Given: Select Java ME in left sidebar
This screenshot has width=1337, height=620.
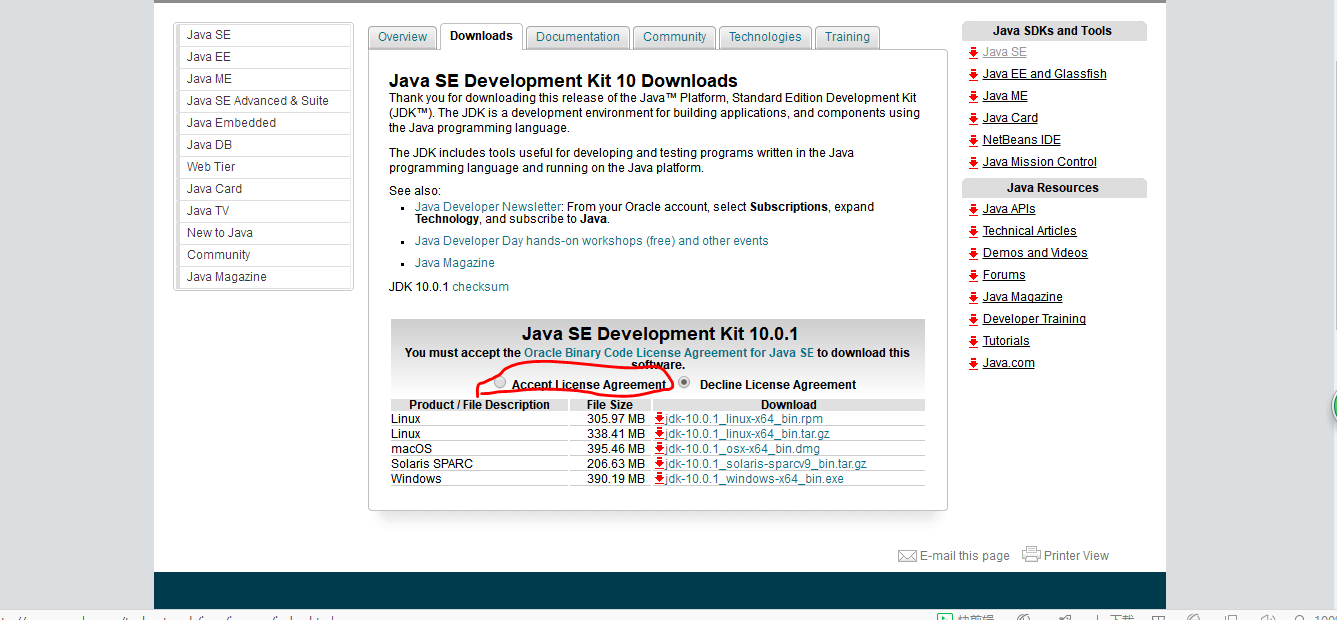Looking at the screenshot, I should pos(264,79).
